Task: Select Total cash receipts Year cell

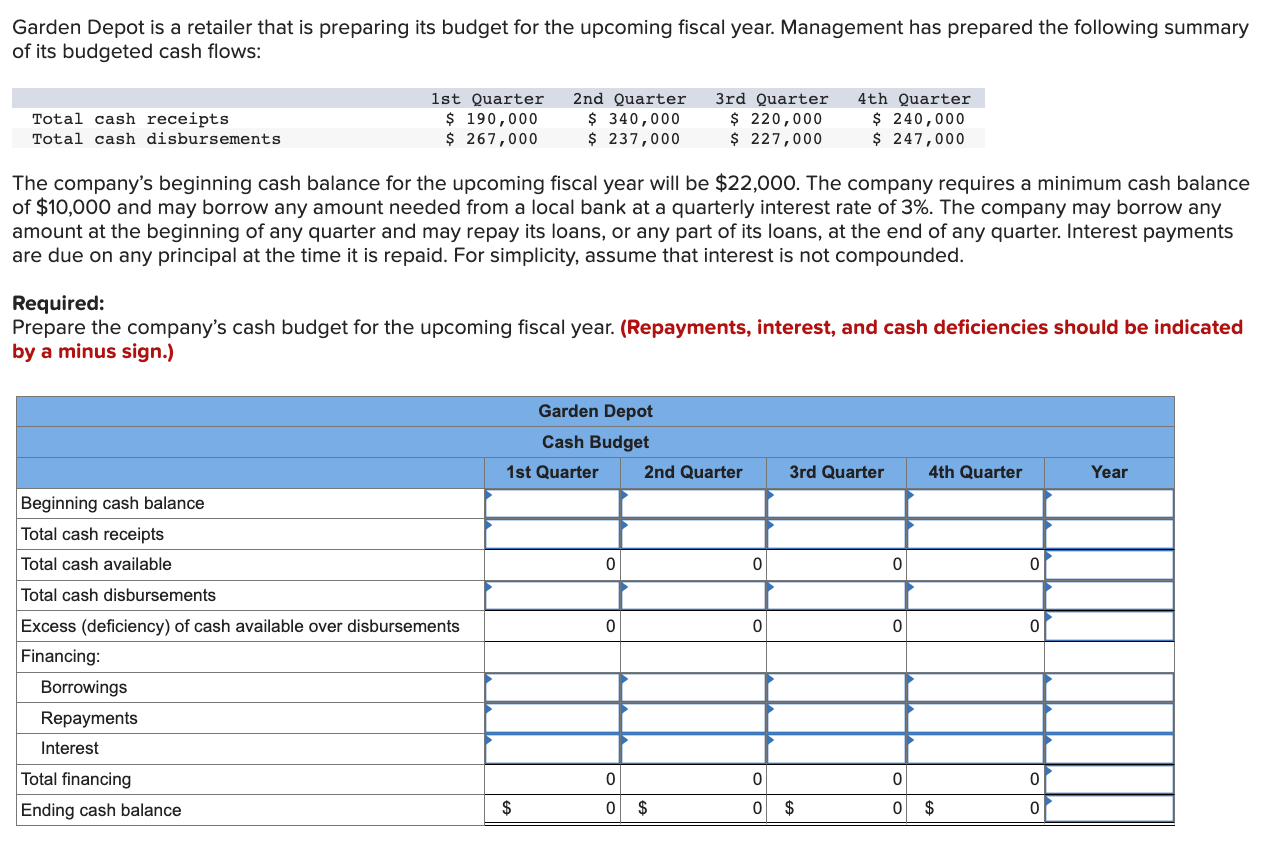Action: (x=1109, y=534)
